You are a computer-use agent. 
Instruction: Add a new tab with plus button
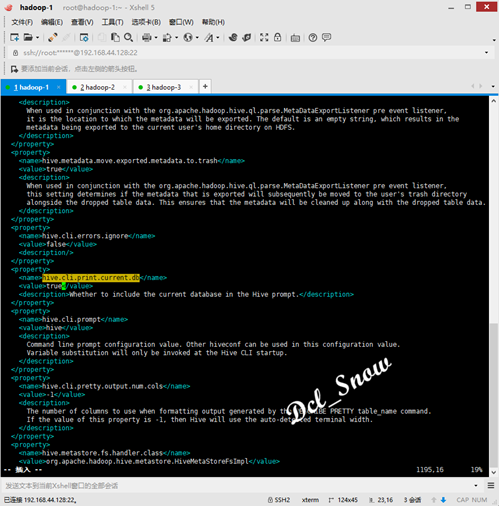(205, 87)
